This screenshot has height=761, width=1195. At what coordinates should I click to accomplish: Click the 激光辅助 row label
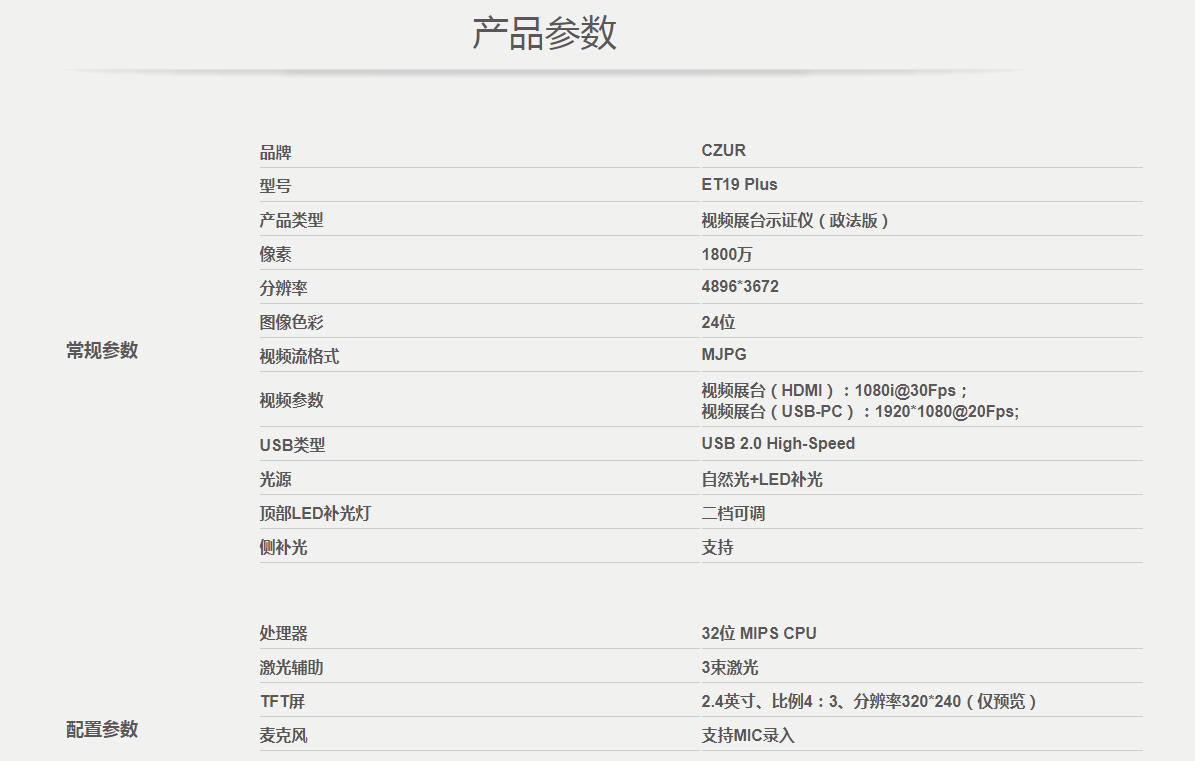coord(291,667)
